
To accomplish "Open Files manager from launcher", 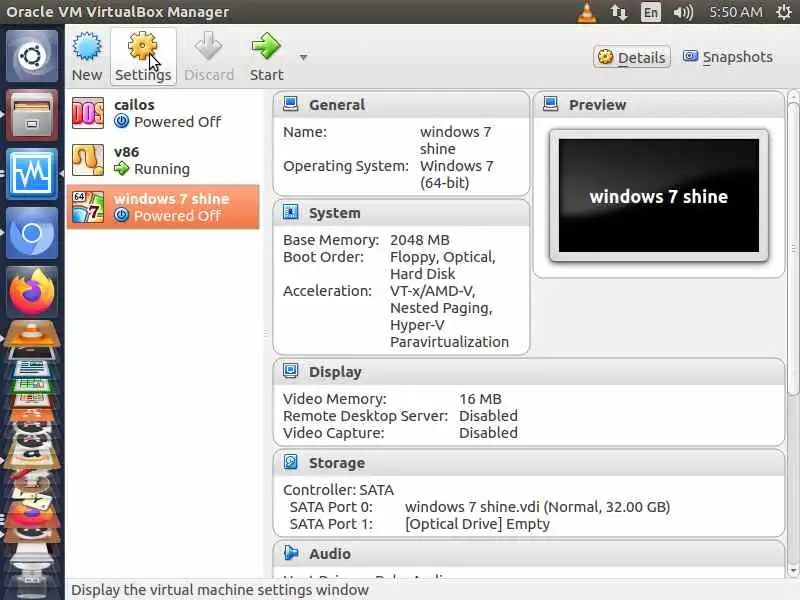I will tap(32, 115).
